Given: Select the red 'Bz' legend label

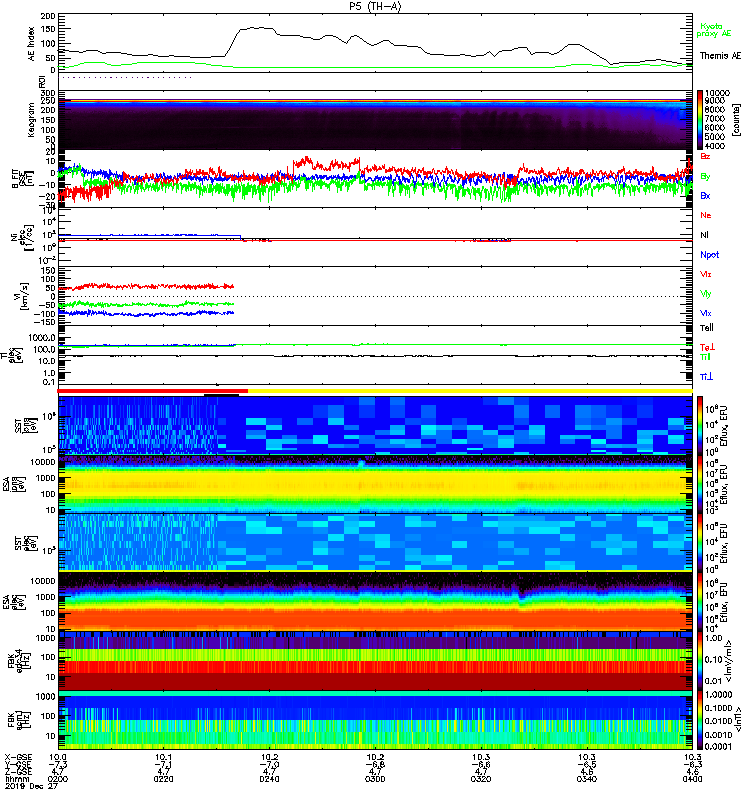Looking at the screenshot, I should 705,156.
